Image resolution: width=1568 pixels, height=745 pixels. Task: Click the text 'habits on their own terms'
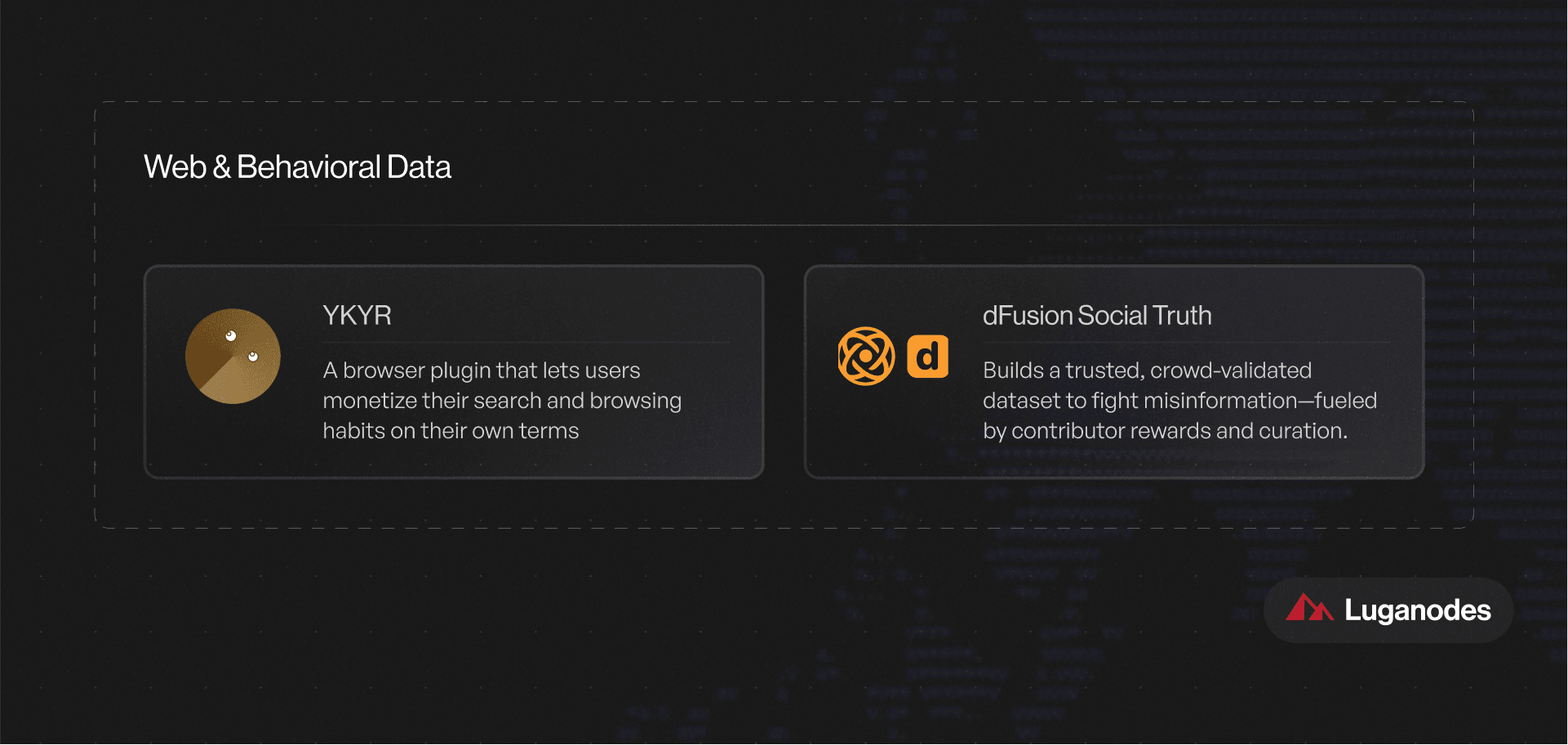[x=451, y=431]
